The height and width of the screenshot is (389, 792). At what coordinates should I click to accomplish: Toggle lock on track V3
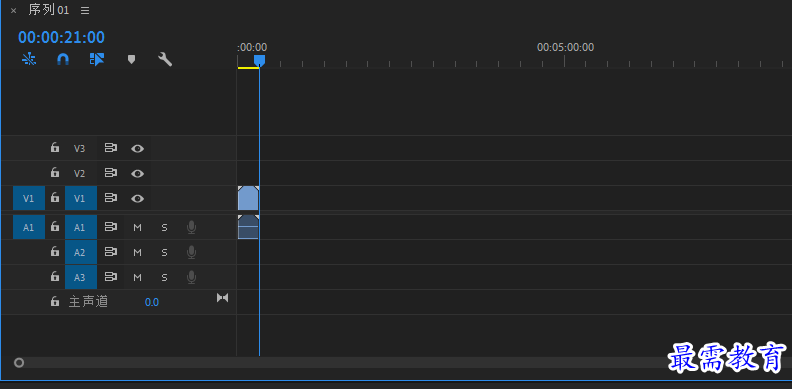pyautogui.click(x=55, y=148)
